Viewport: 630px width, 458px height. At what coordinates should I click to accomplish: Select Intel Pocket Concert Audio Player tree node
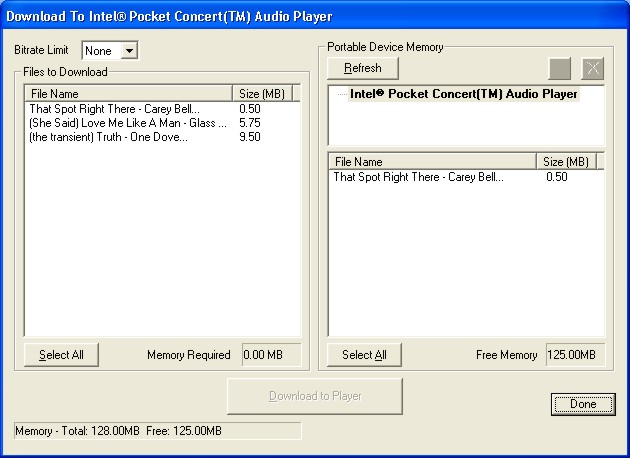463,94
